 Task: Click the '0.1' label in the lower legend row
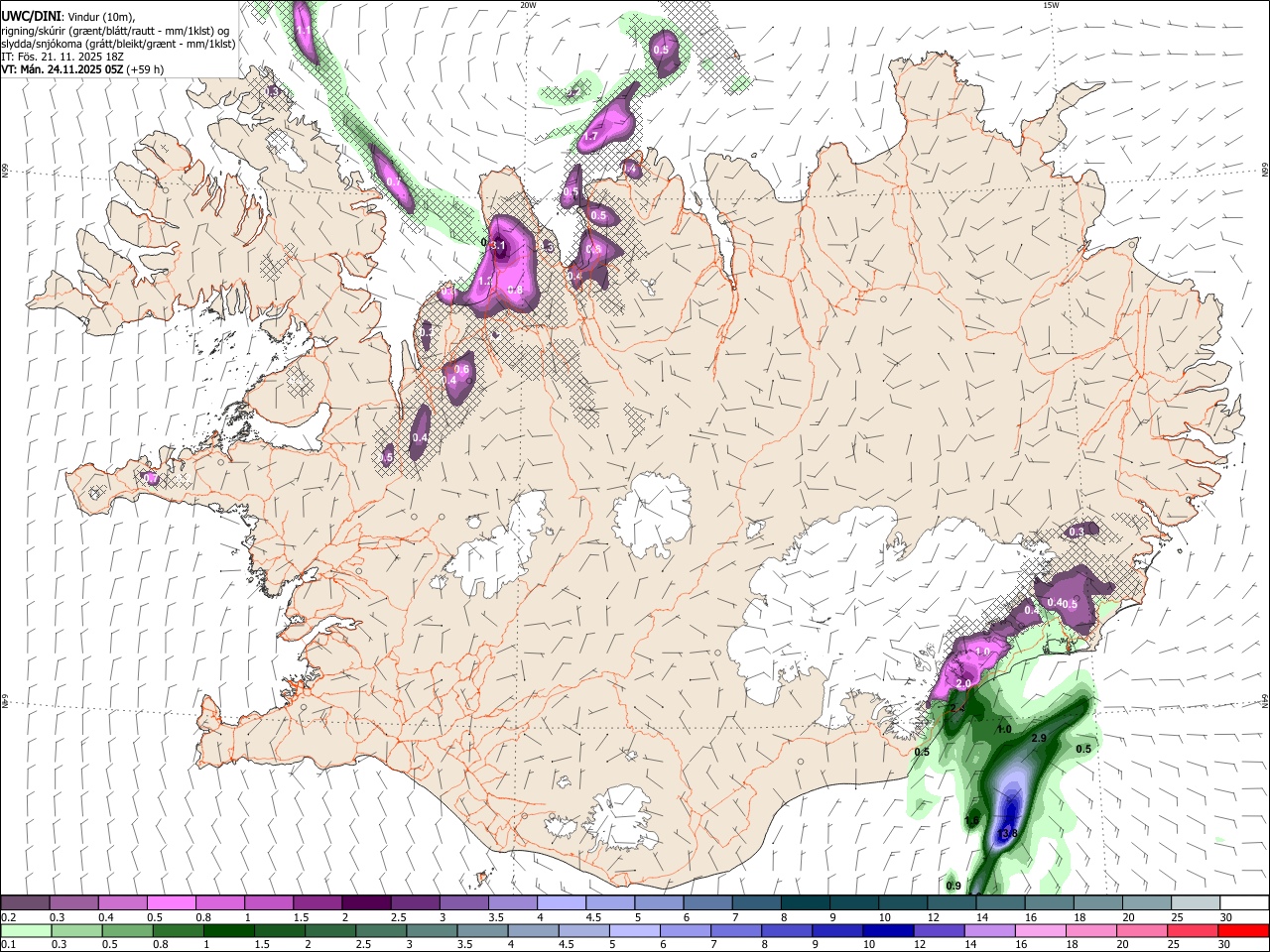coord(9,945)
